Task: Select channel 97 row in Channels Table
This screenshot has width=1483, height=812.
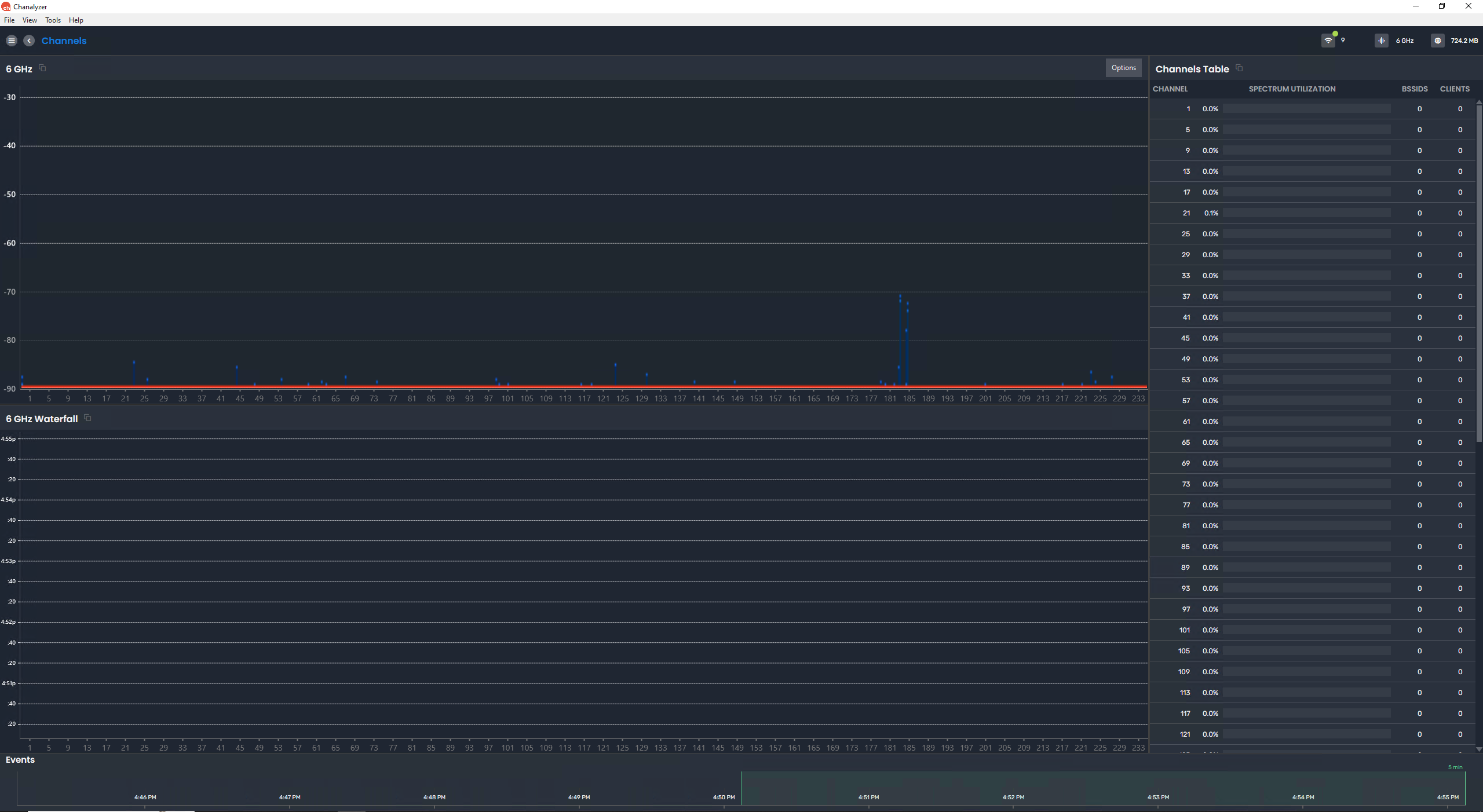Action: tap(1312, 609)
